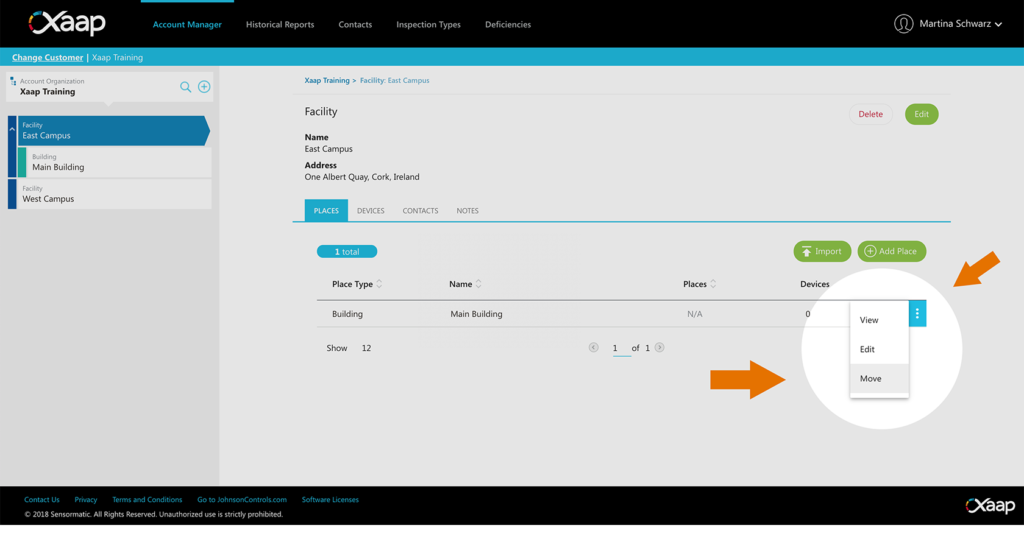
Task: Click the search icon in Account Organization
Action: point(185,87)
